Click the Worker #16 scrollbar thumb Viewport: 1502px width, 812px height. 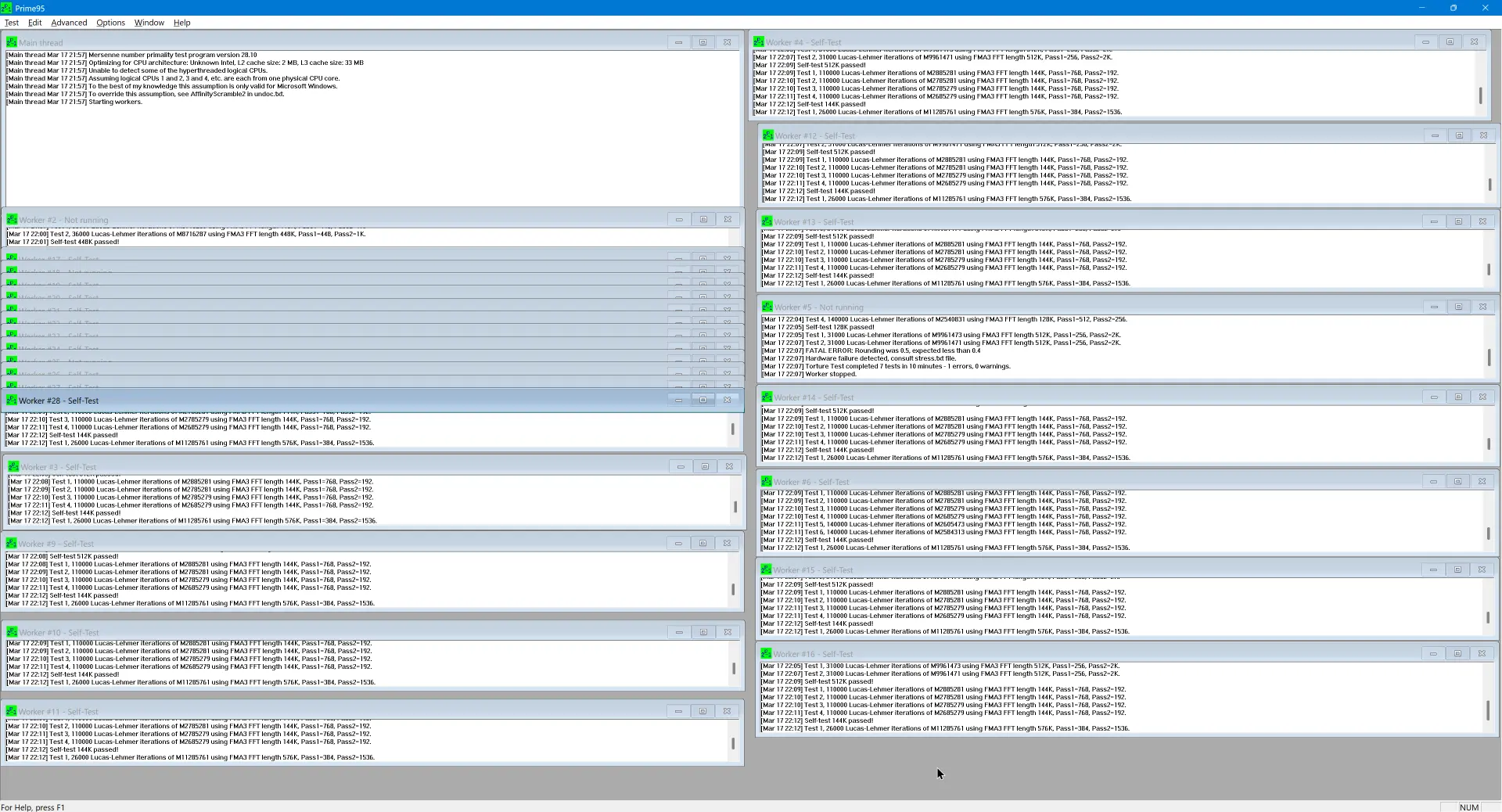tap(1487, 710)
